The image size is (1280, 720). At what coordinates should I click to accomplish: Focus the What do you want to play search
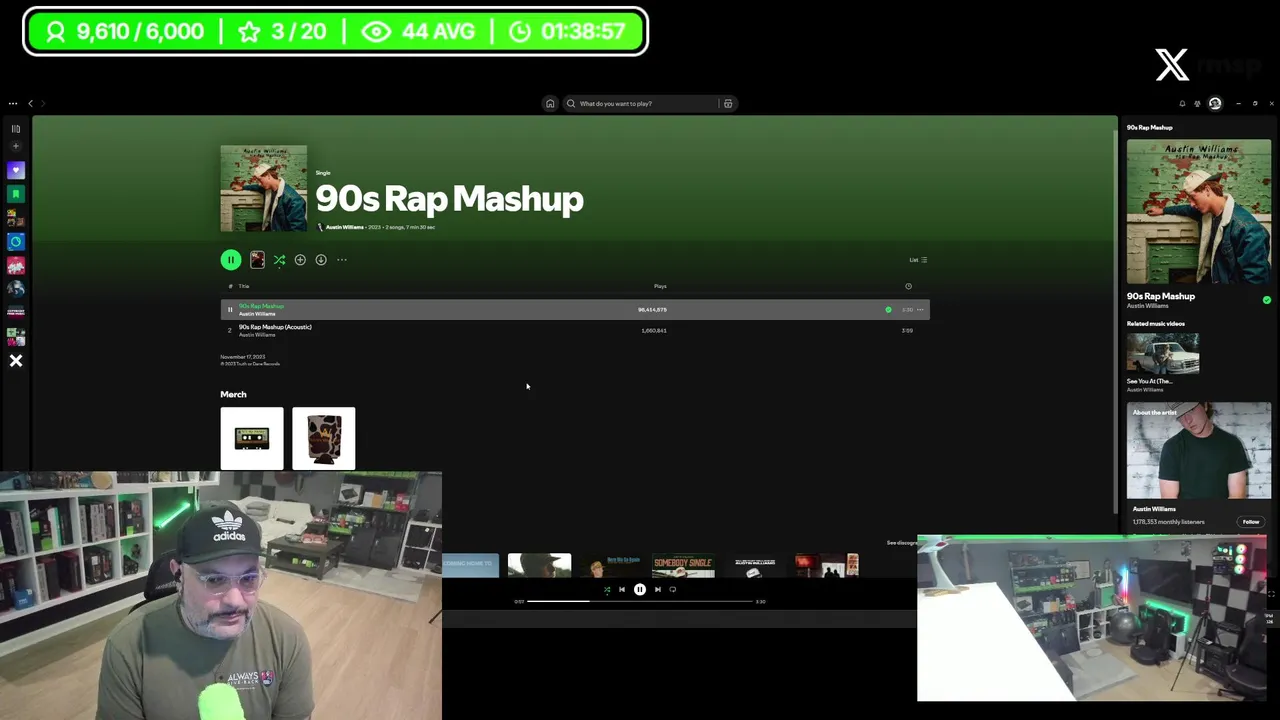pos(640,103)
